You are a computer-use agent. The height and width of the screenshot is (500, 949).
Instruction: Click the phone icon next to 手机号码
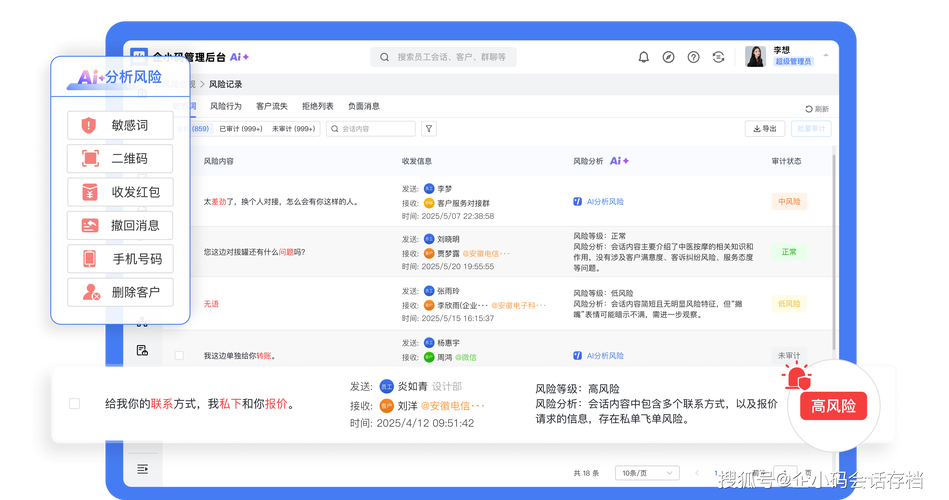[x=90, y=259]
